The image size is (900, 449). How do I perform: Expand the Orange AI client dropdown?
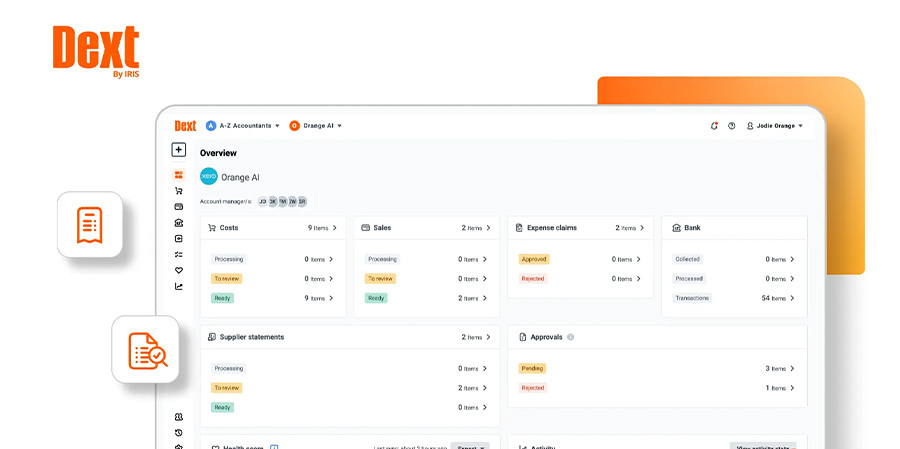click(316, 126)
